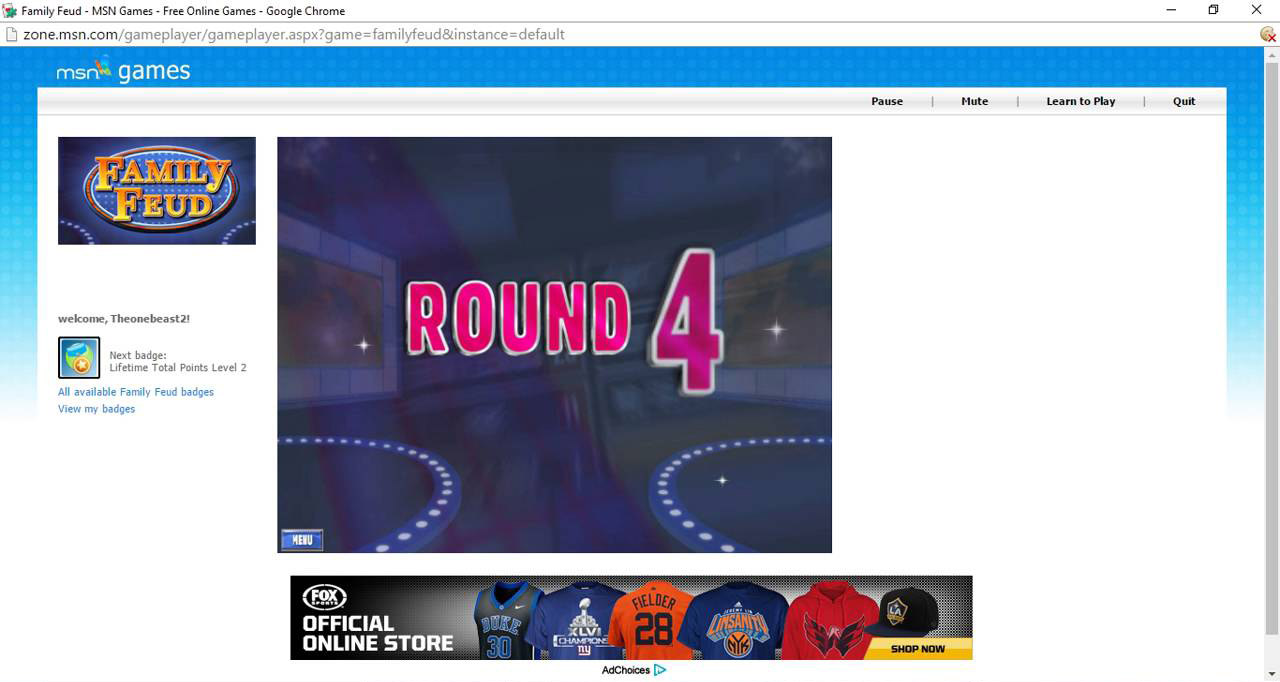Click the Fox Sports store ad banner
1280x682 pixels.
pos(631,618)
